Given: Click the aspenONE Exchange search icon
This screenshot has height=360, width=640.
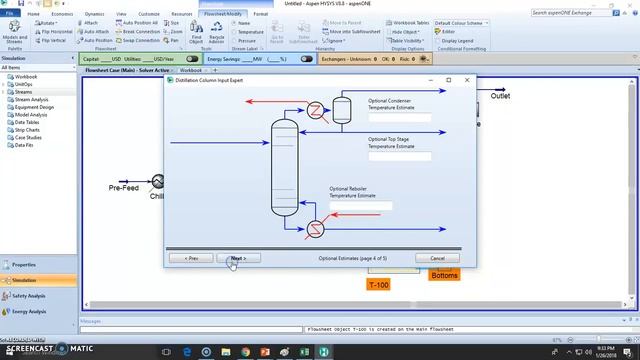Looking at the screenshot, I should coord(616,13).
